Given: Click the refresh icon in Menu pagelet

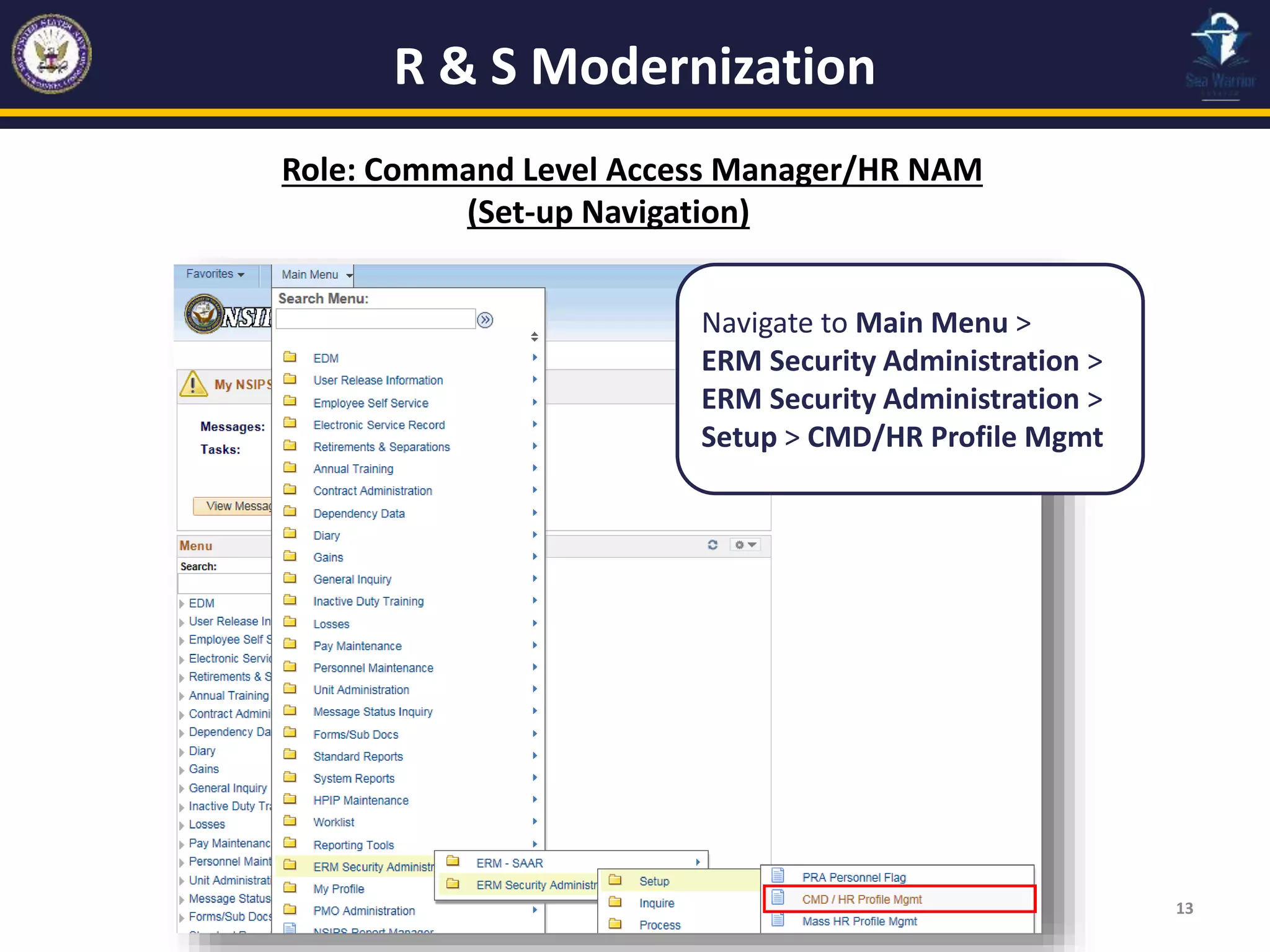Looking at the screenshot, I should (713, 545).
